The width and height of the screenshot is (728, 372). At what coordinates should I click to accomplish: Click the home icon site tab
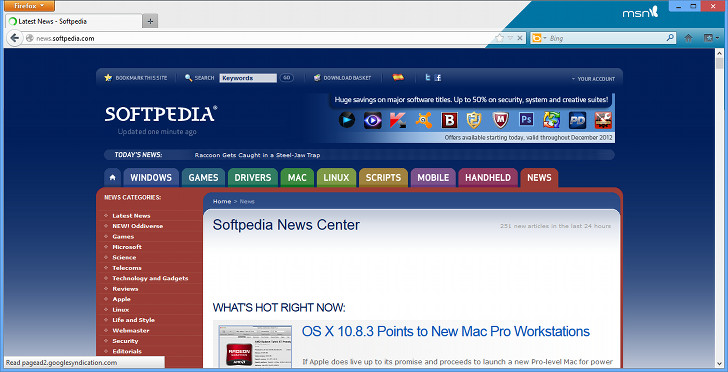pos(112,177)
